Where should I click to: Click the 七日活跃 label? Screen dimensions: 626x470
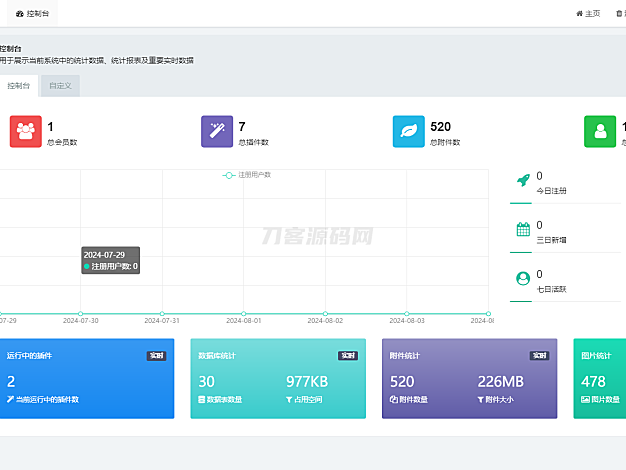coord(551,289)
